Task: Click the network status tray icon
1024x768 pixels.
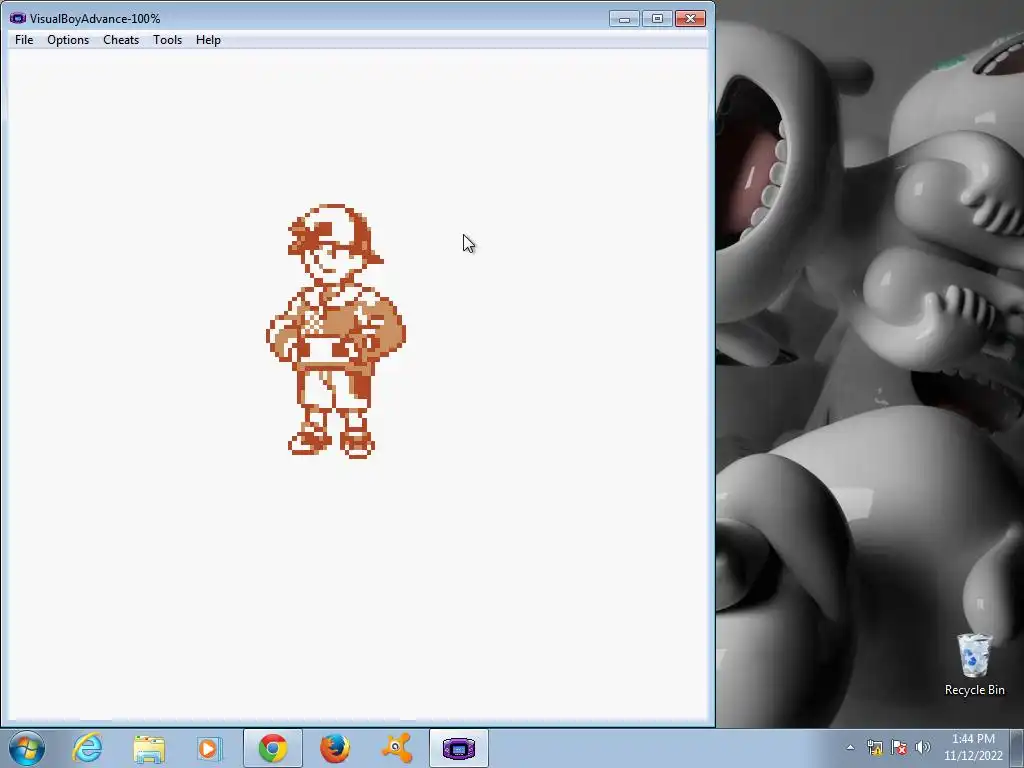Action: pyautogui.click(x=874, y=748)
